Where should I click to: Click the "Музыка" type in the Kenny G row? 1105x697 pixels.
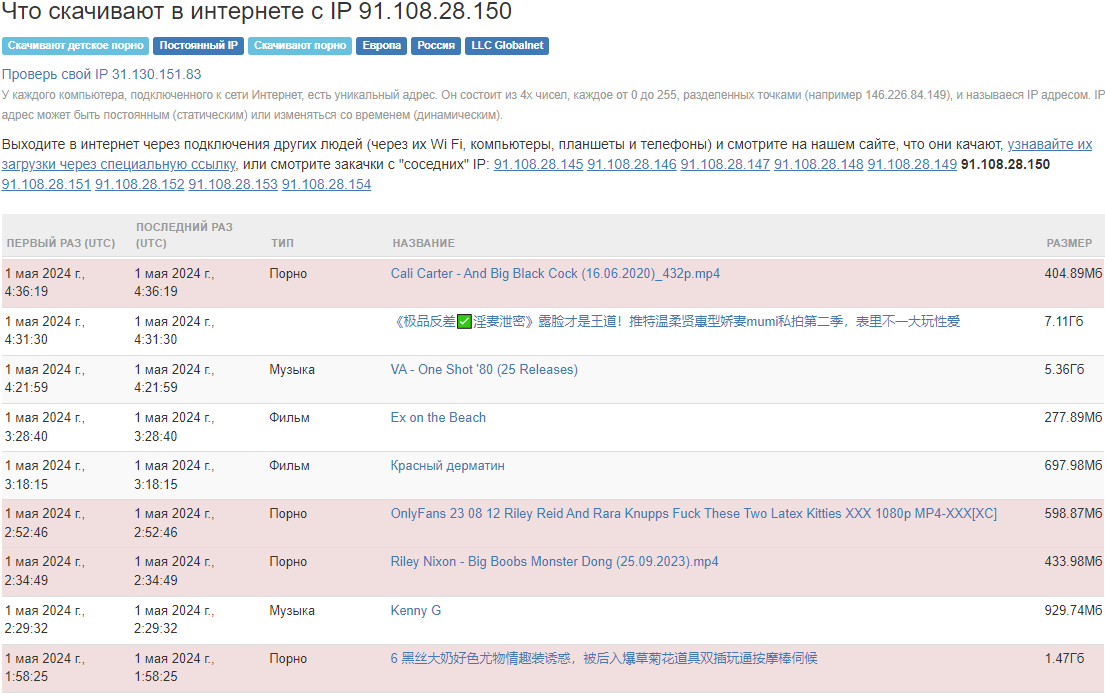point(292,610)
